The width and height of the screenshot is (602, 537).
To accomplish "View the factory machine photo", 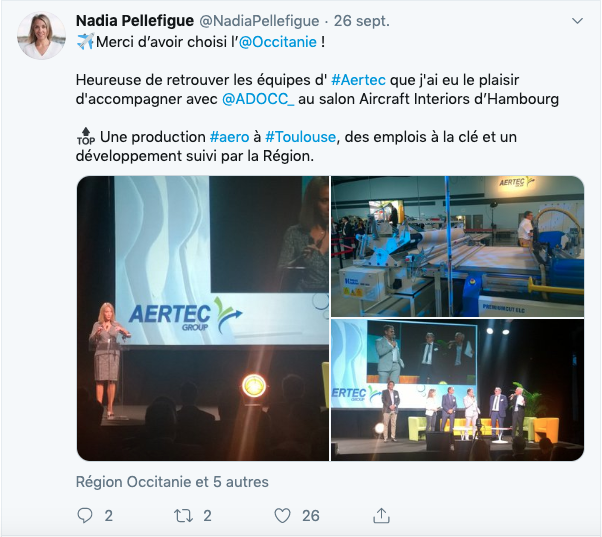I will pos(457,246).
